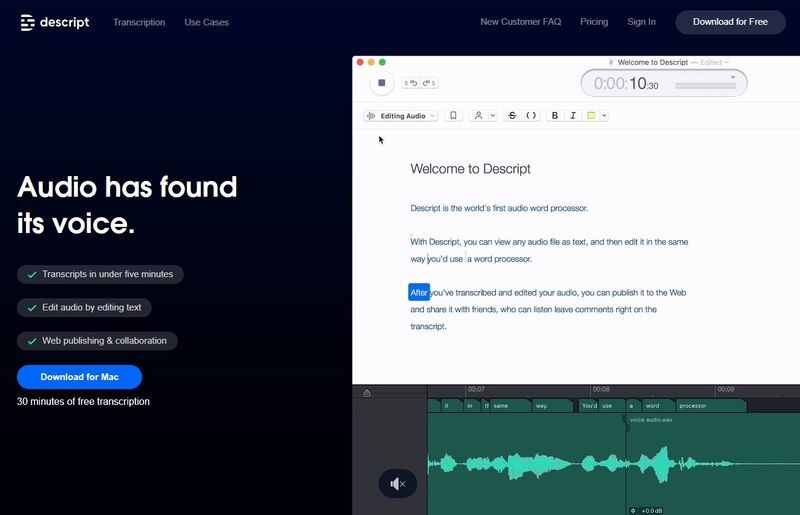The image size is (800, 515).
Task: Expand the highlight color dropdown arrow
Action: (x=604, y=116)
